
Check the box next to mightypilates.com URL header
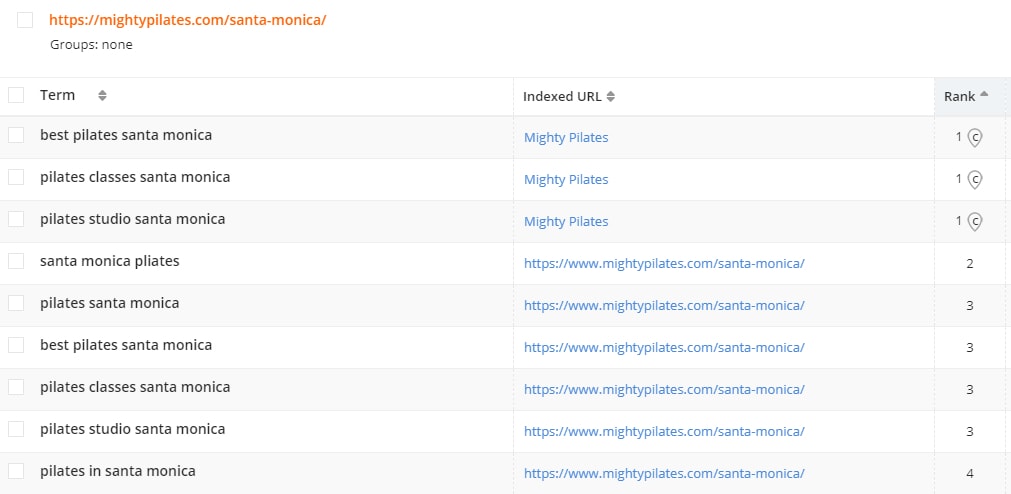click(x=25, y=20)
